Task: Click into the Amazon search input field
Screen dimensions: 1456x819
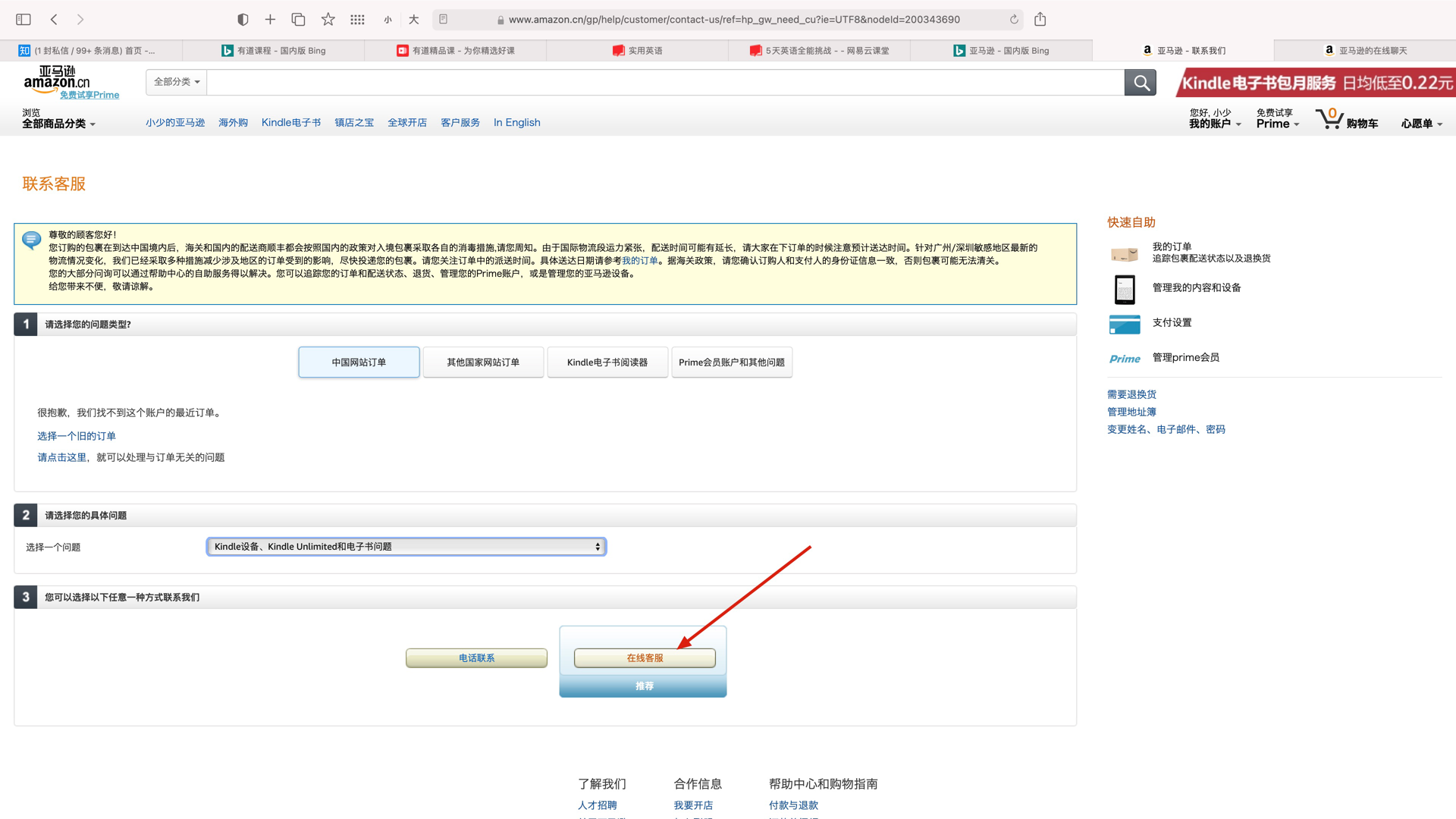Action: click(x=664, y=83)
